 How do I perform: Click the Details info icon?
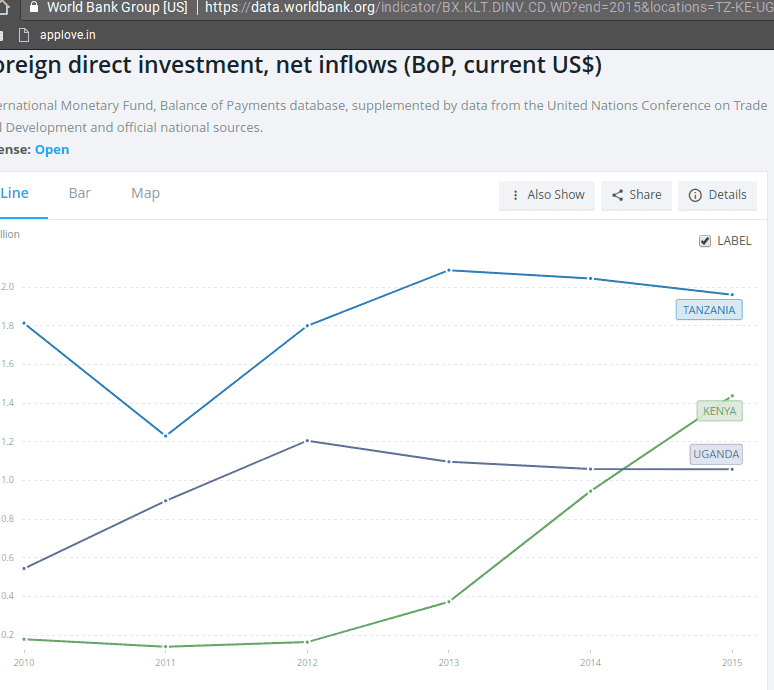click(x=695, y=195)
